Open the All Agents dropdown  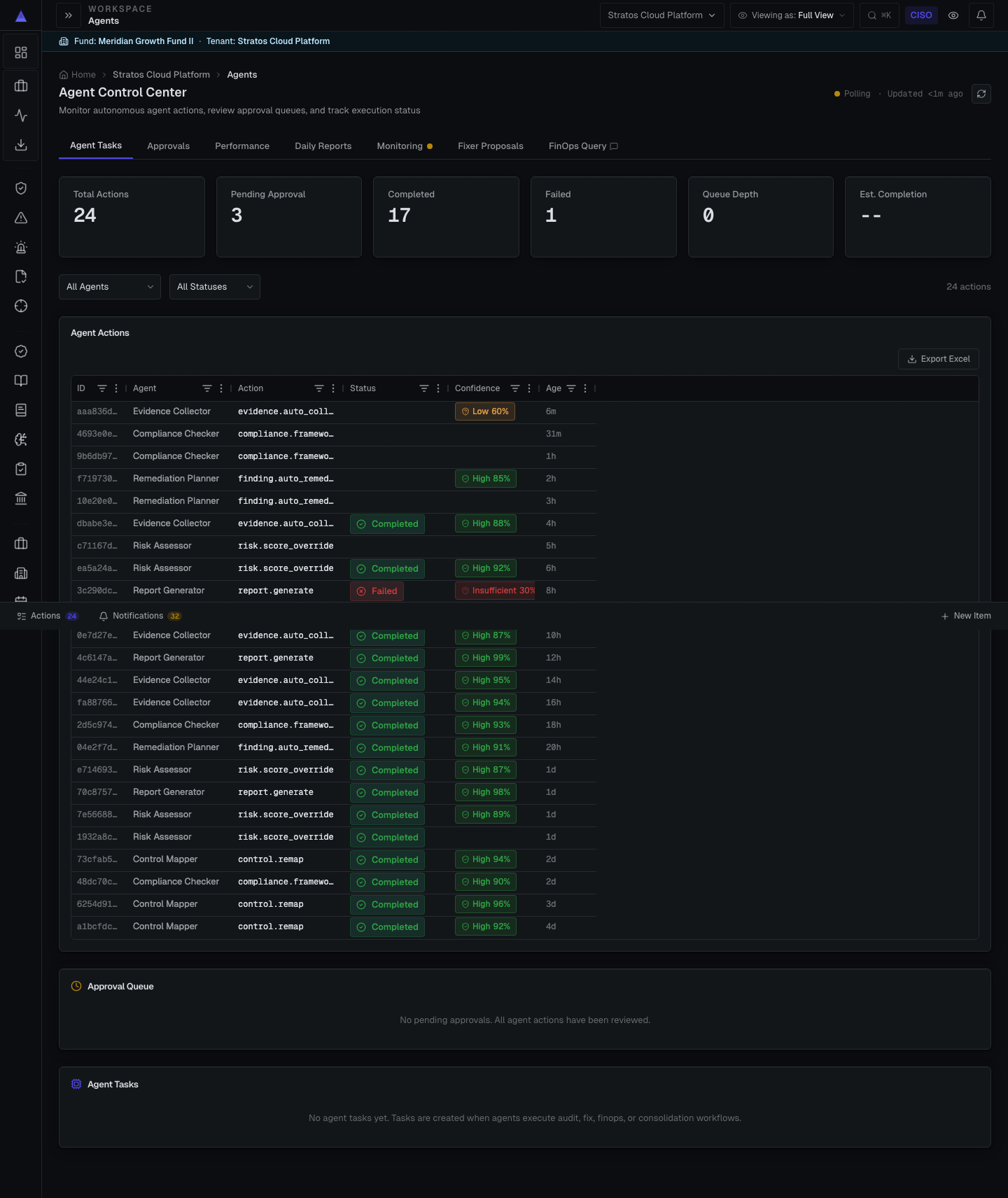pyautogui.click(x=110, y=287)
